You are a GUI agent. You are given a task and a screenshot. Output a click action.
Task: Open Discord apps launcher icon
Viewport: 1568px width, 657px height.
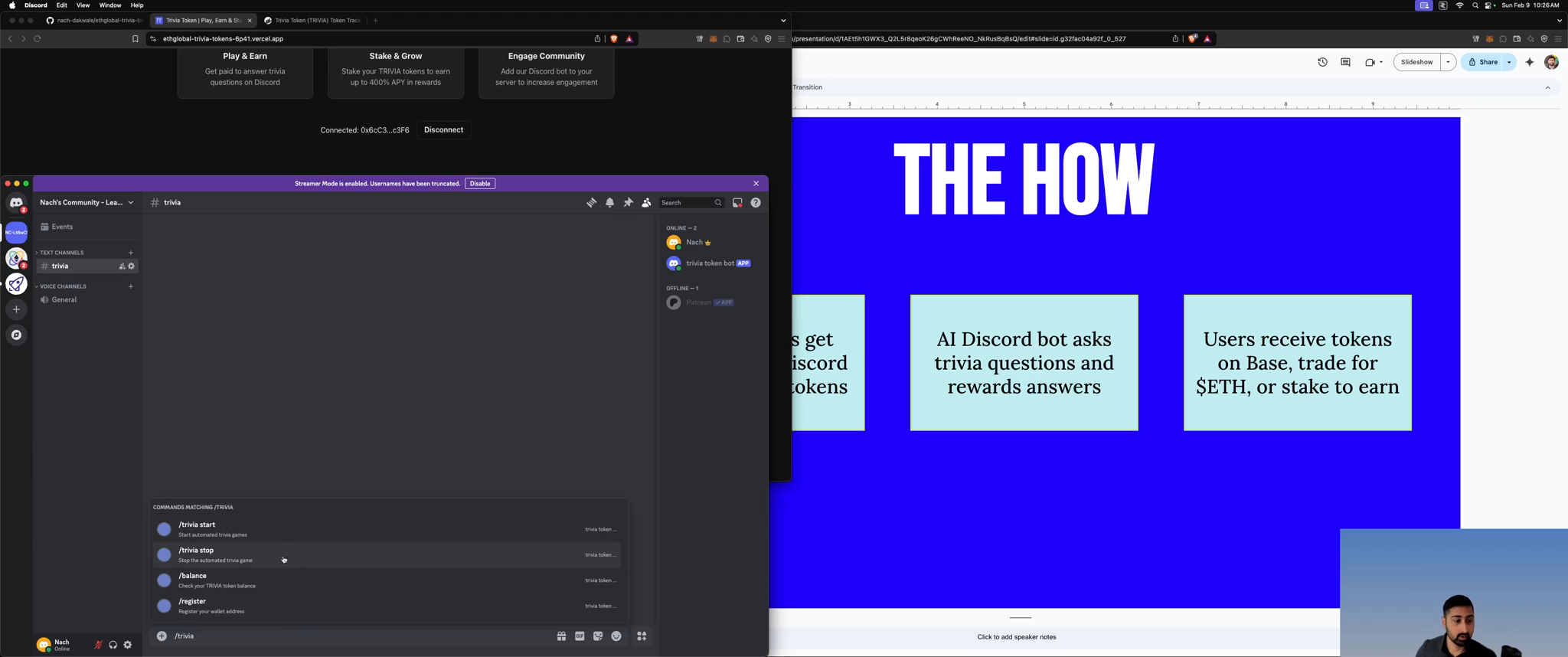(642, 636)
